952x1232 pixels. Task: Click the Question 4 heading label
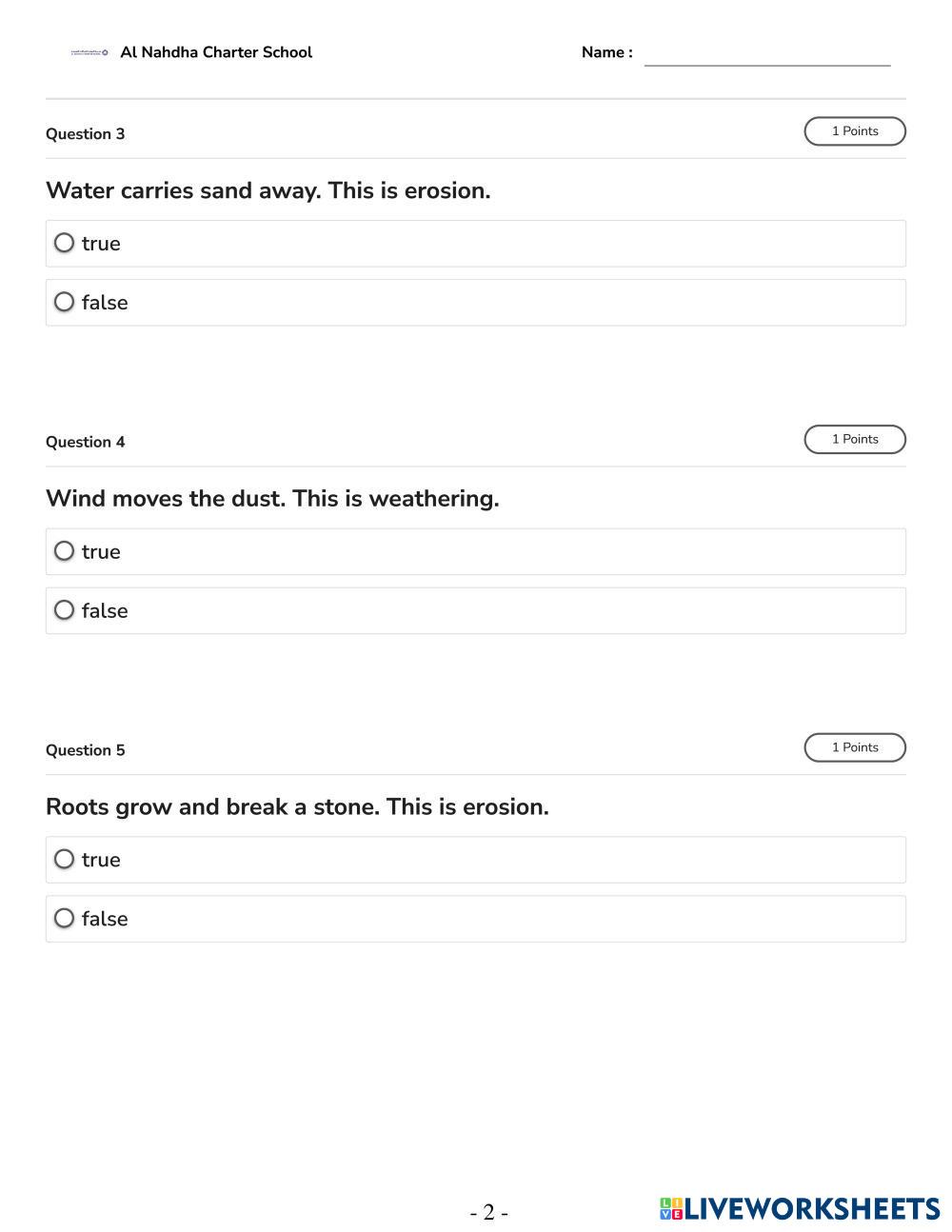click(x=85, y=442)
